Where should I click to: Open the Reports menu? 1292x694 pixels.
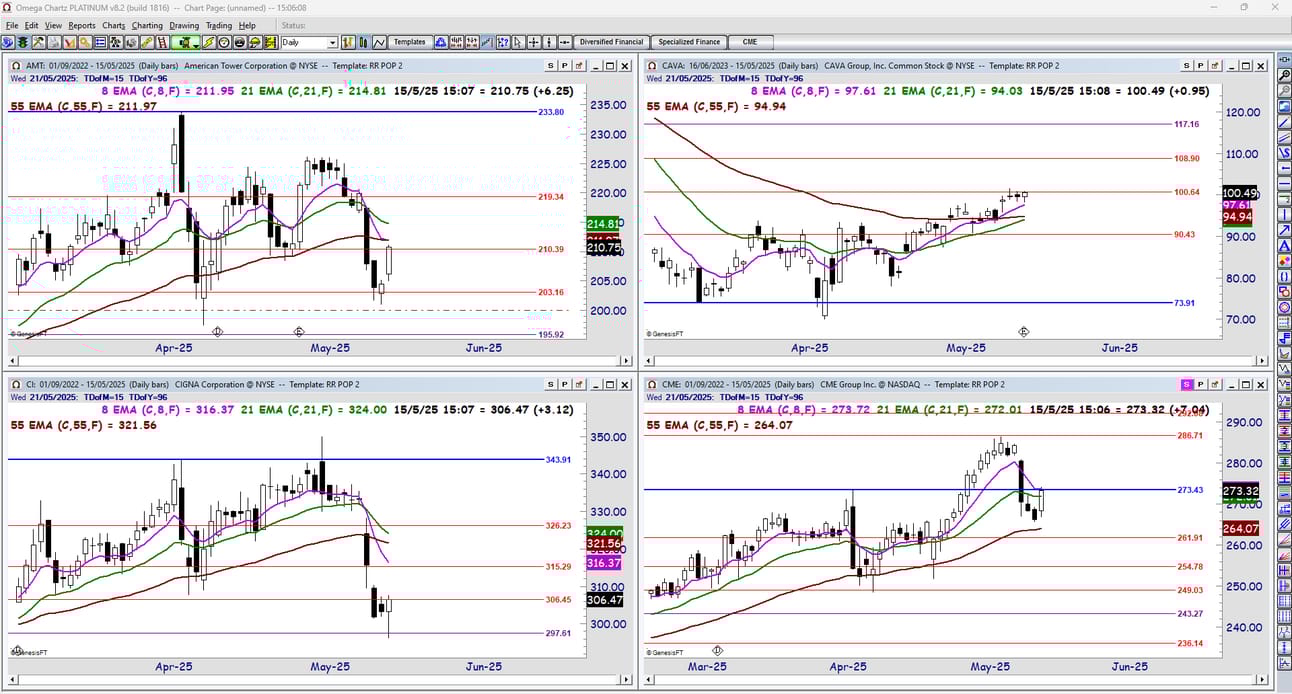pos(82,25)
